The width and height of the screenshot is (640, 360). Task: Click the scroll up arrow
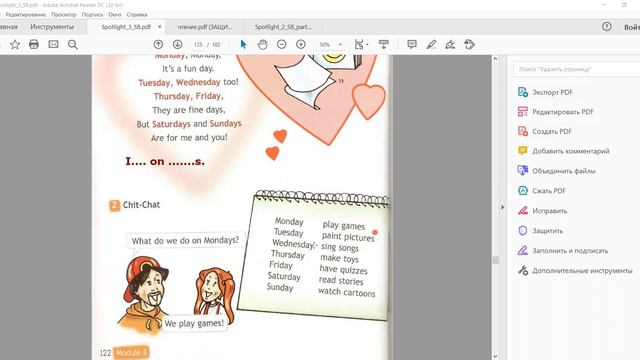click(496, 59)
